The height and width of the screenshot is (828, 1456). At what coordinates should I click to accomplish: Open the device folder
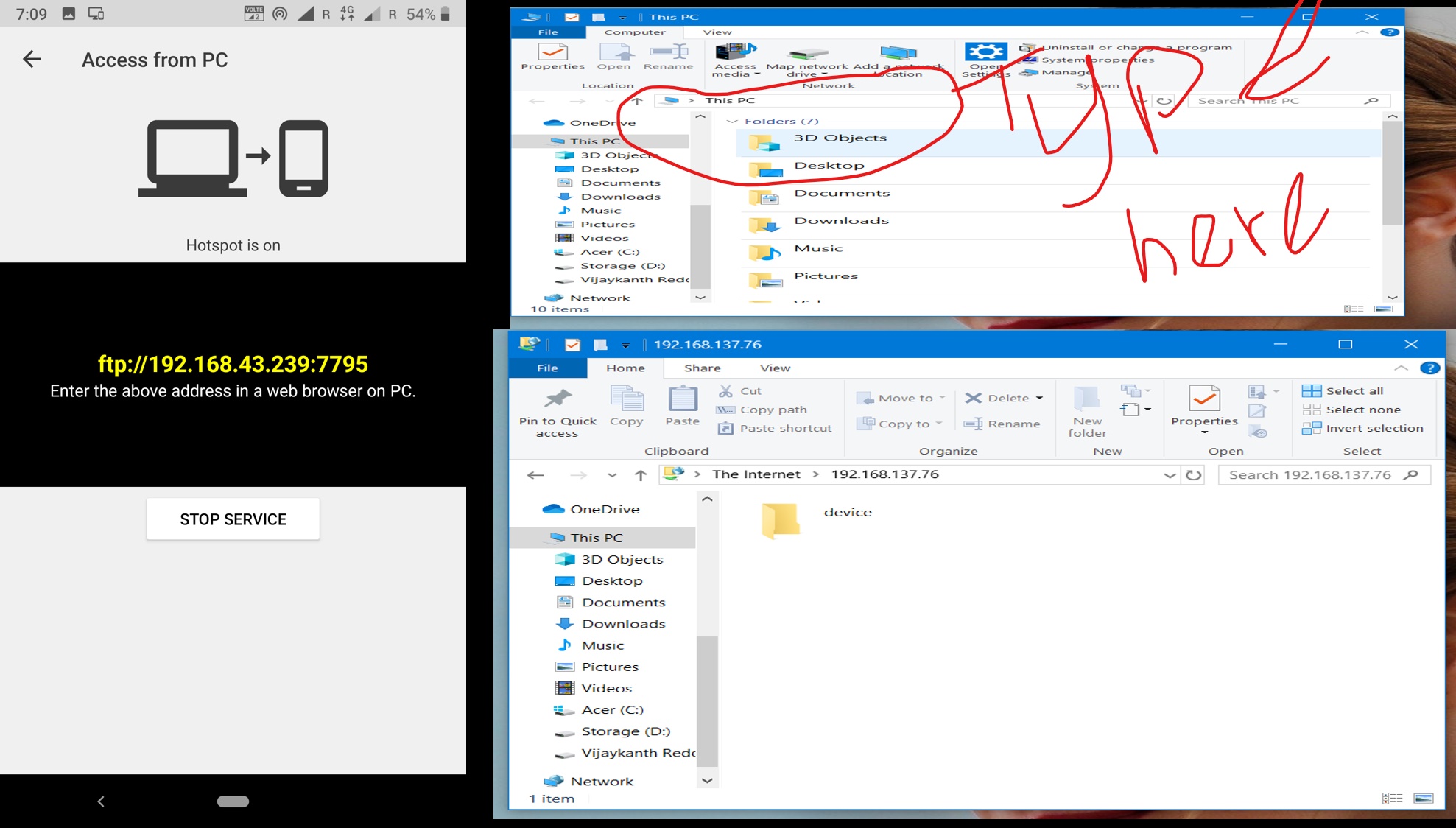(x=781, y=519)
